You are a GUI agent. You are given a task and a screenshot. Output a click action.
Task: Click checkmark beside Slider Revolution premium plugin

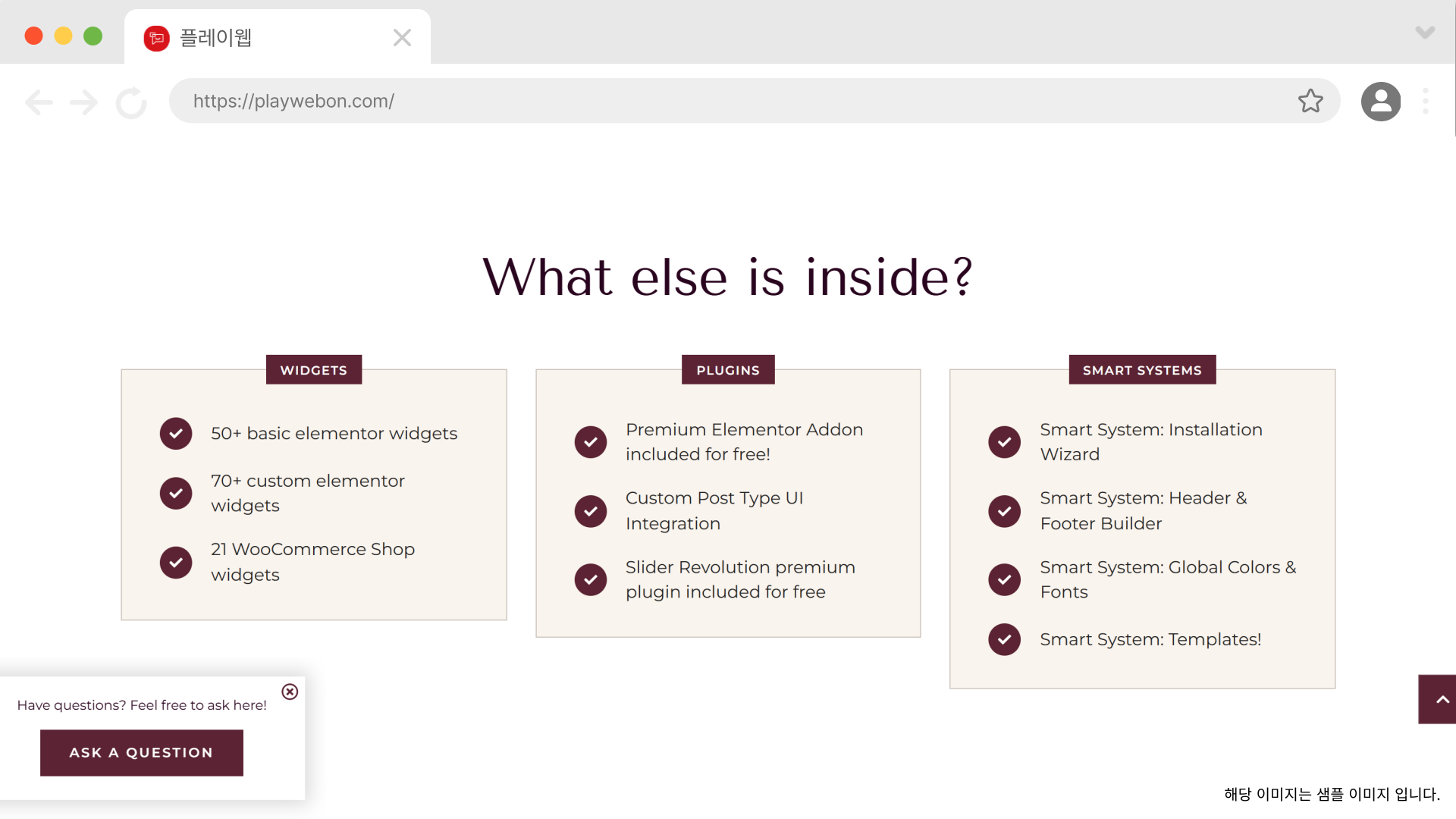(x=591, y=579)
